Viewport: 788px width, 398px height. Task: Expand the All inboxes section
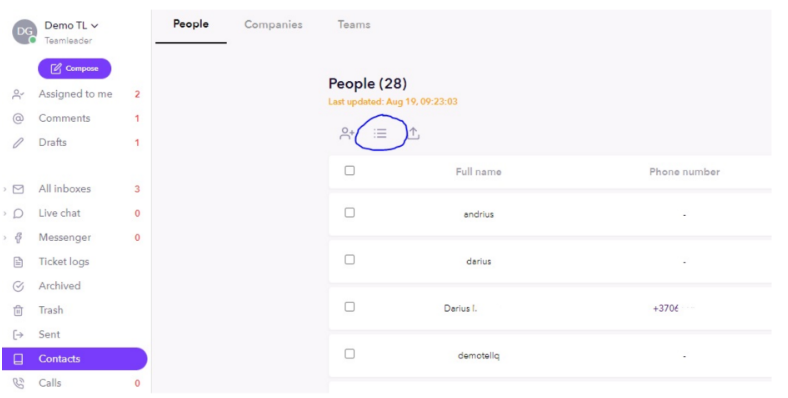(x=5, y=189)
